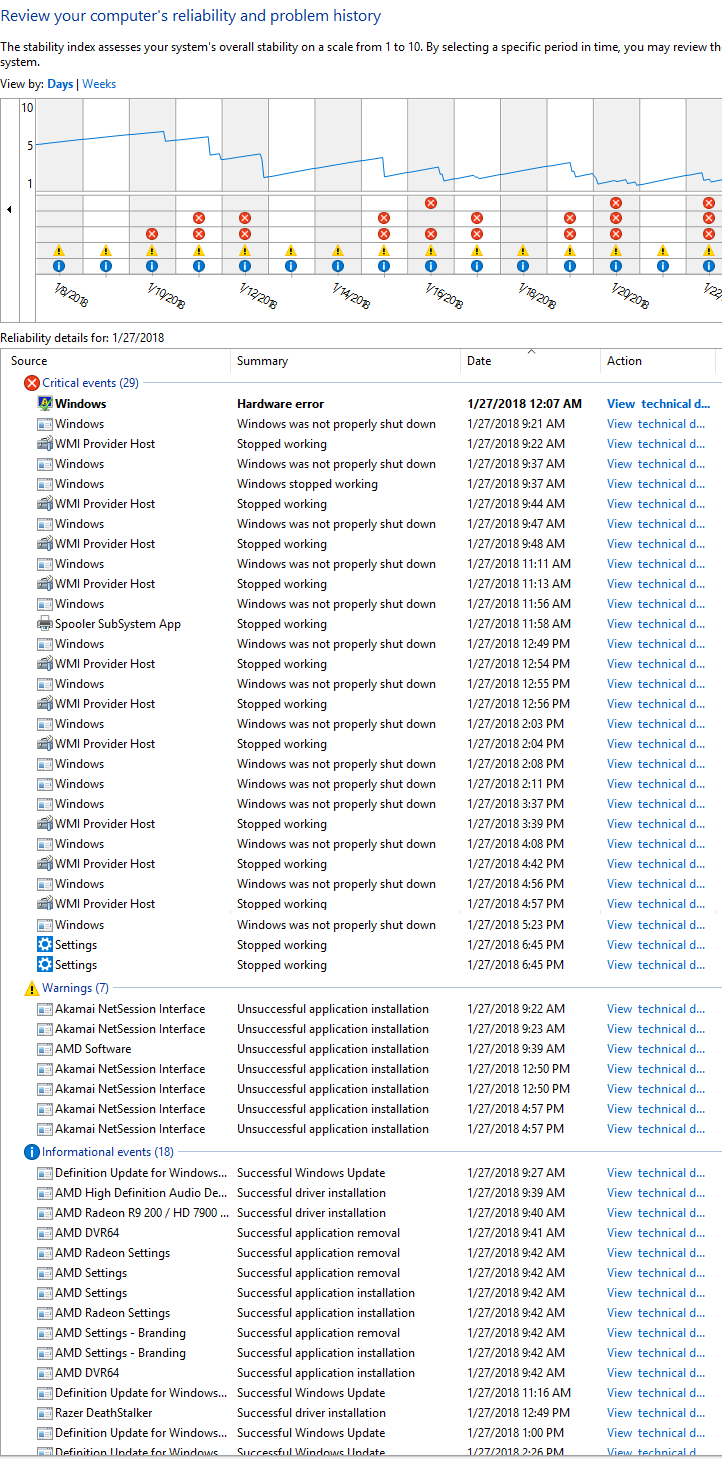This screenshot has height=1459, width=726.
Task: Switch the chart view to Days
Action: [x=60, y=84]
